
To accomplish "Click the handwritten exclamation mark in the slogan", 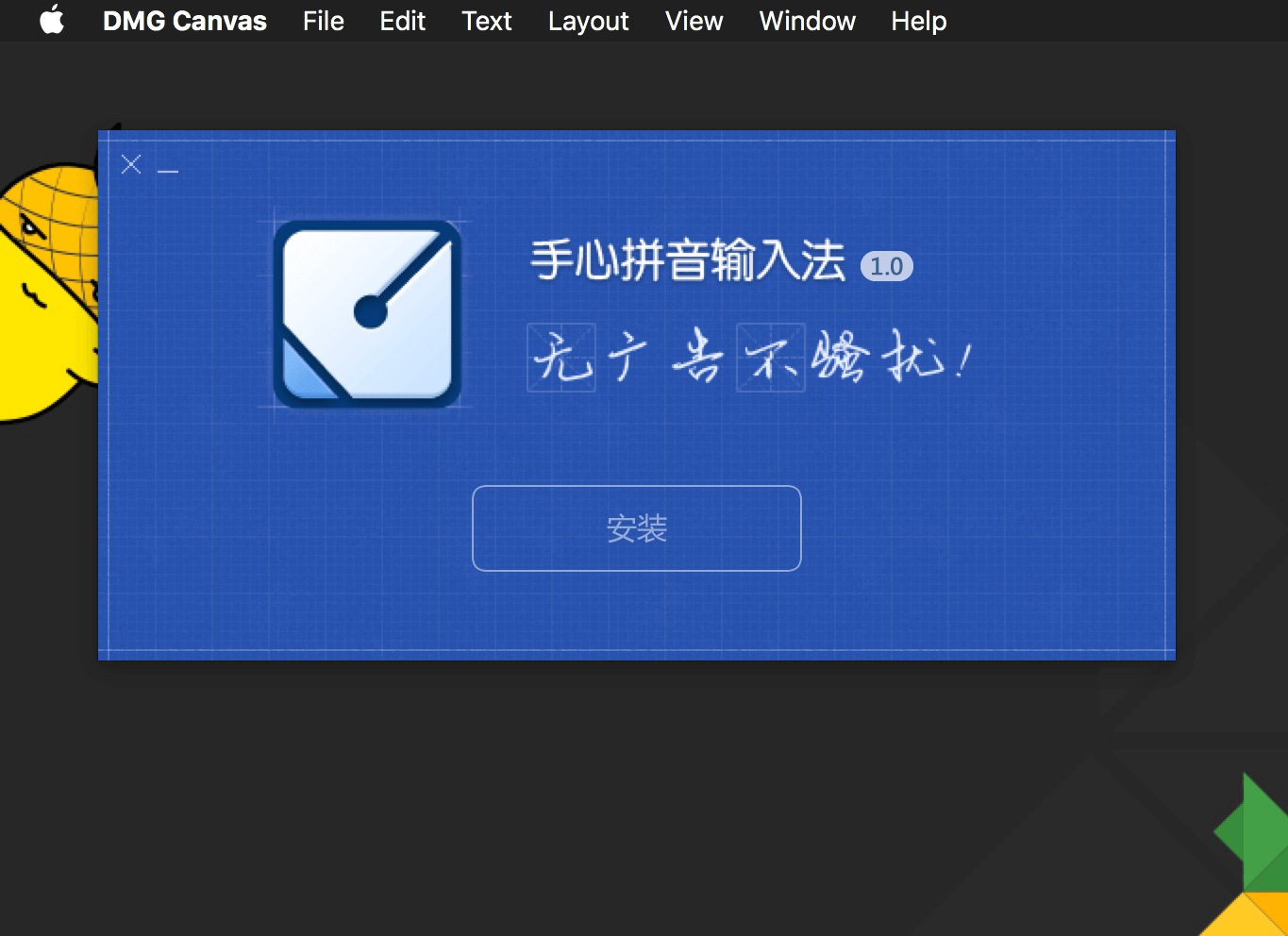I will pyautogui.click(x=962, y=360).
